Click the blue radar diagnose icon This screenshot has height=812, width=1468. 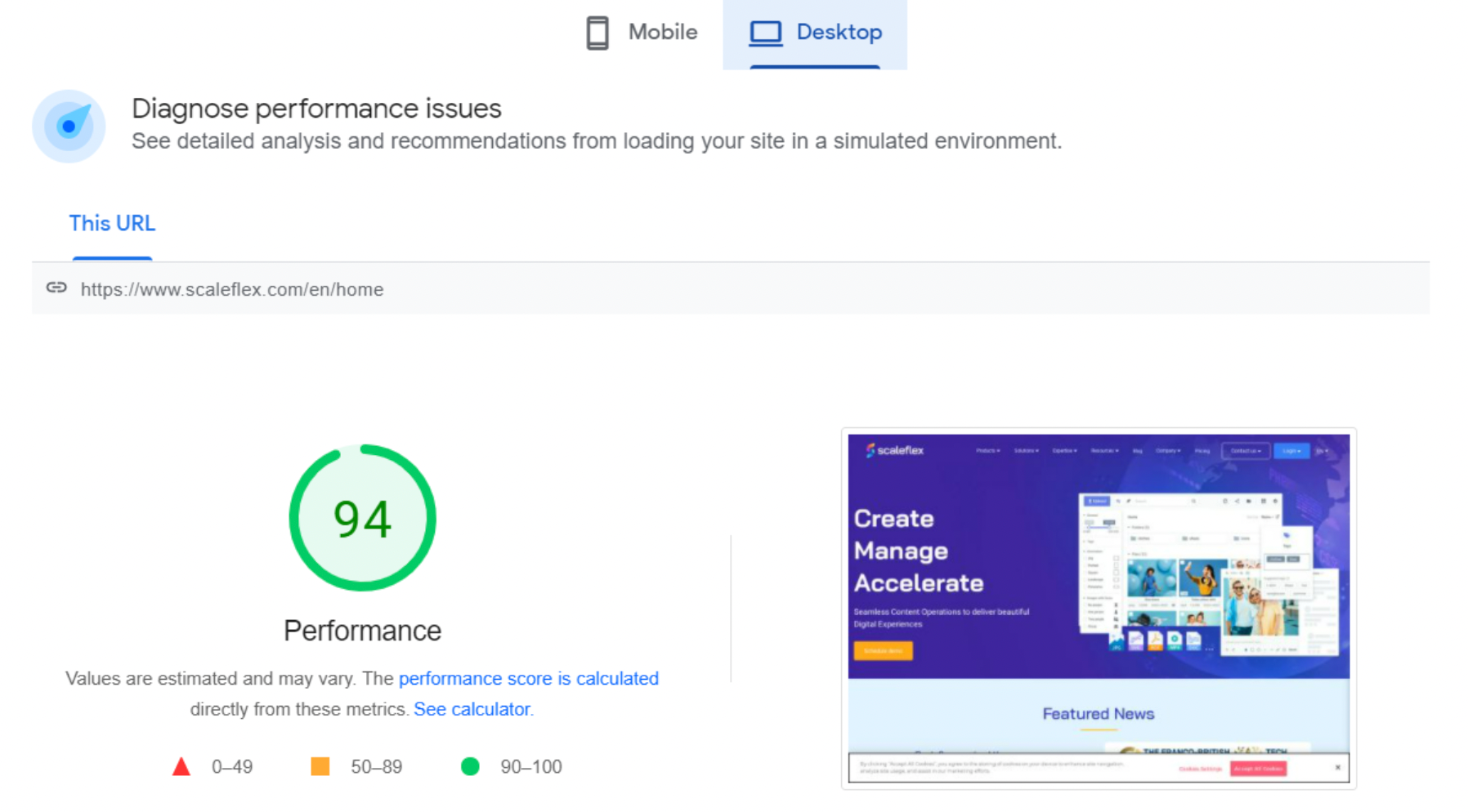69,126
